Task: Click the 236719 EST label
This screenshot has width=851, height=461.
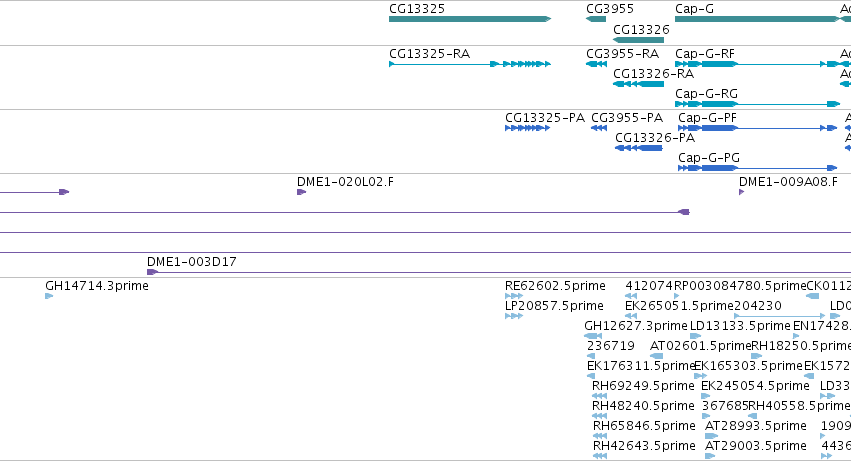Action: pyautogui.click(x=611, y=346)
